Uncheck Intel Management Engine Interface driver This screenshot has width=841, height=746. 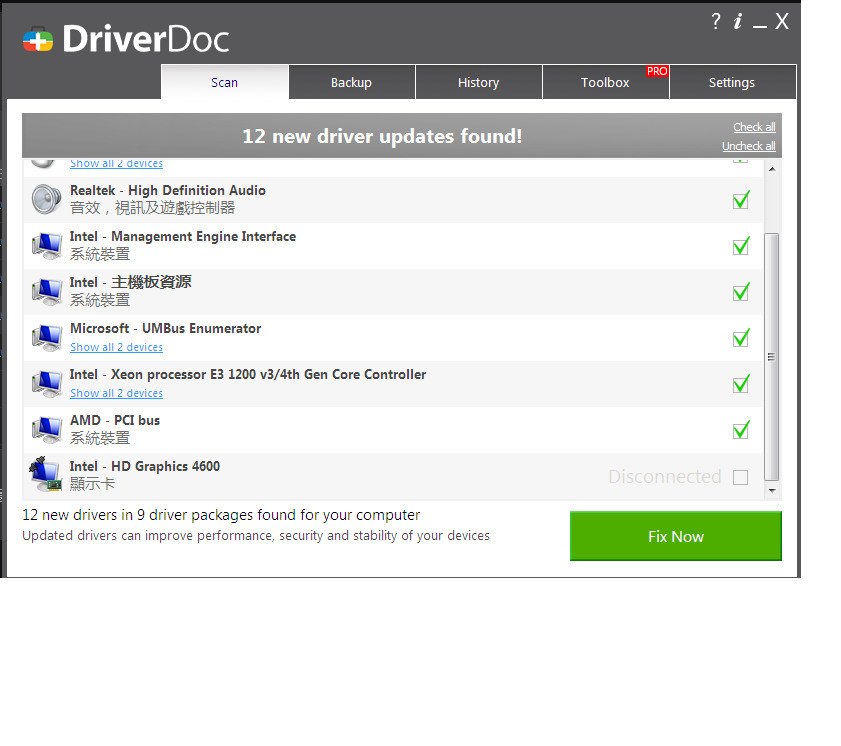[x=741, y=246]
